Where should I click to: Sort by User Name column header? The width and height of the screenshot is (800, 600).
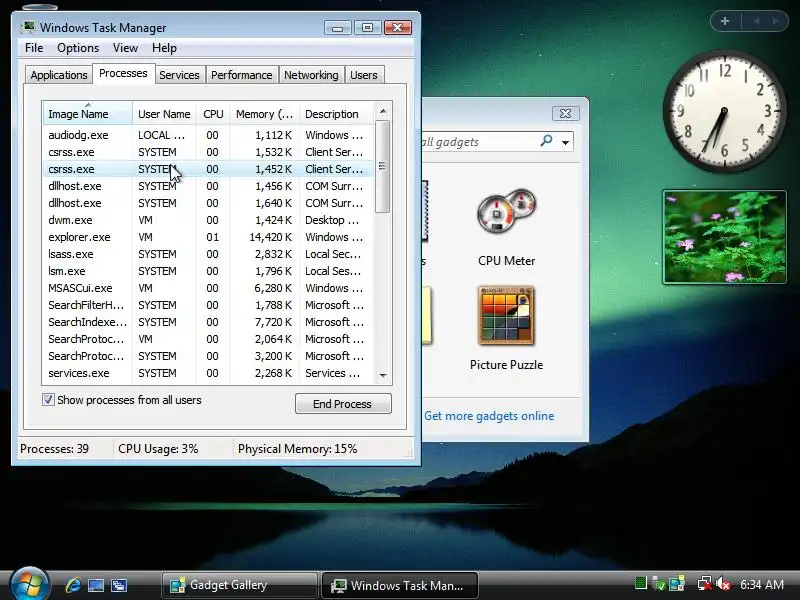[164, 114]
